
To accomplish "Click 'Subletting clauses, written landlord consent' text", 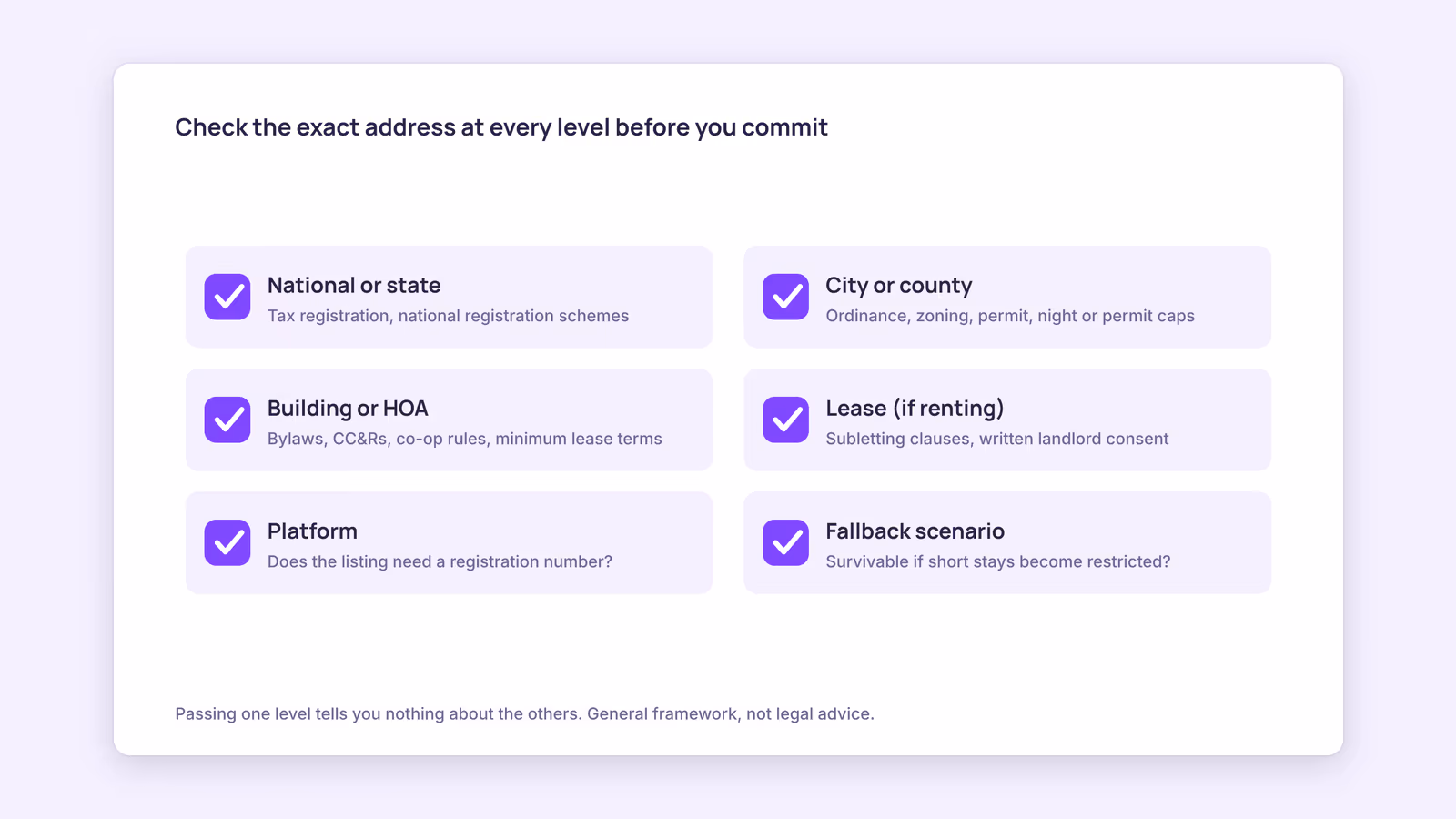I will pyautogui.click(x=997, y=439).
